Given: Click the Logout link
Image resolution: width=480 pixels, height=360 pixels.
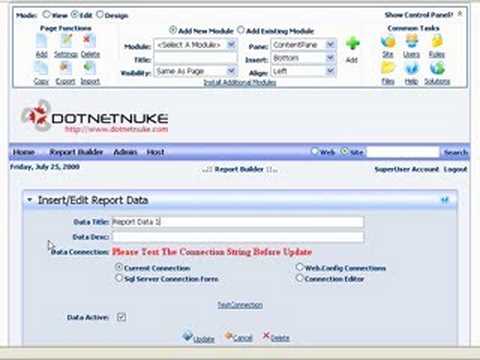Looking at the screenshot, I should coord(455,169).
